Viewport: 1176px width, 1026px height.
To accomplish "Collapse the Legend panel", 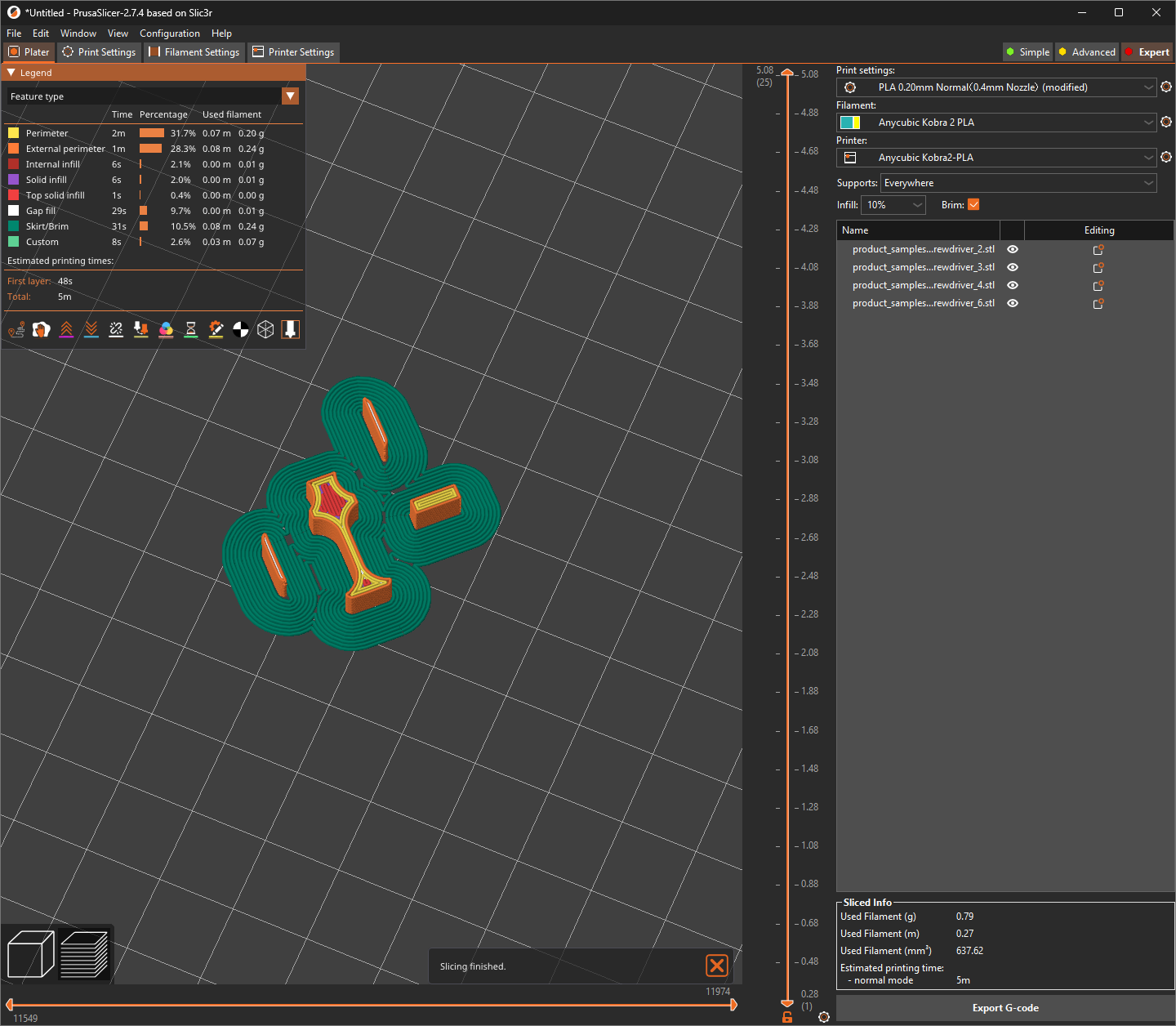I will [11, 73].
